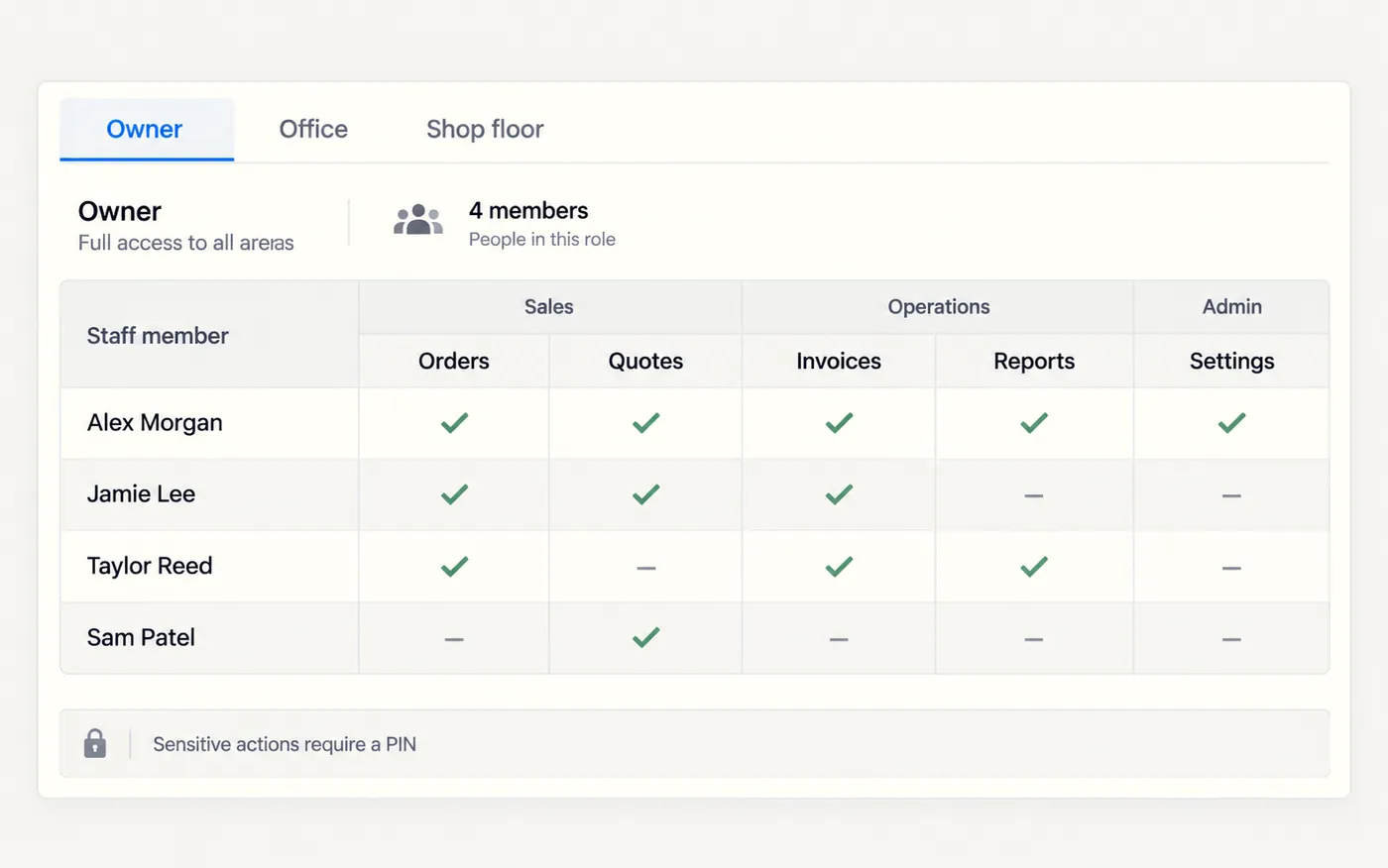Screen dimensions: 1388x868
Task: Toggle Alex Morgan's Quotes checkmark
Action: pyautogui.click(x=645, y=423)
